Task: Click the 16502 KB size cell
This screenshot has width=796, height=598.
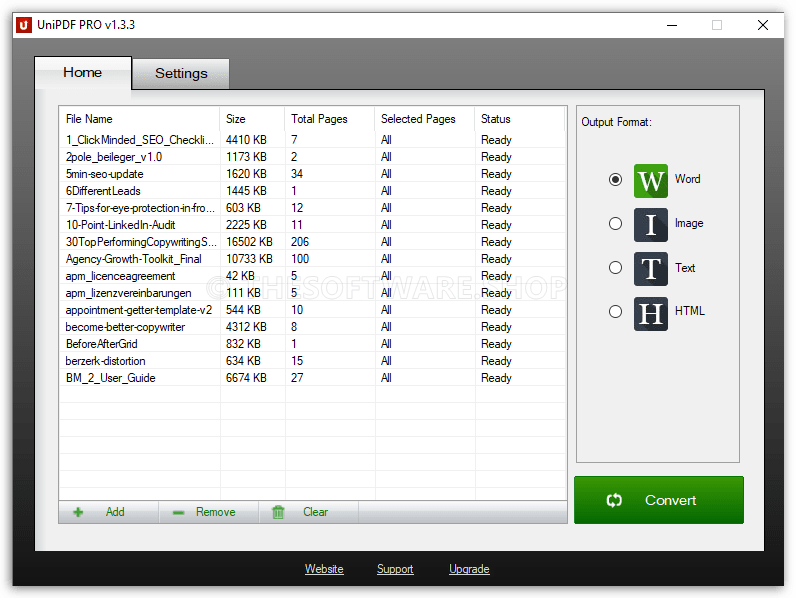Action: point(249,242)
